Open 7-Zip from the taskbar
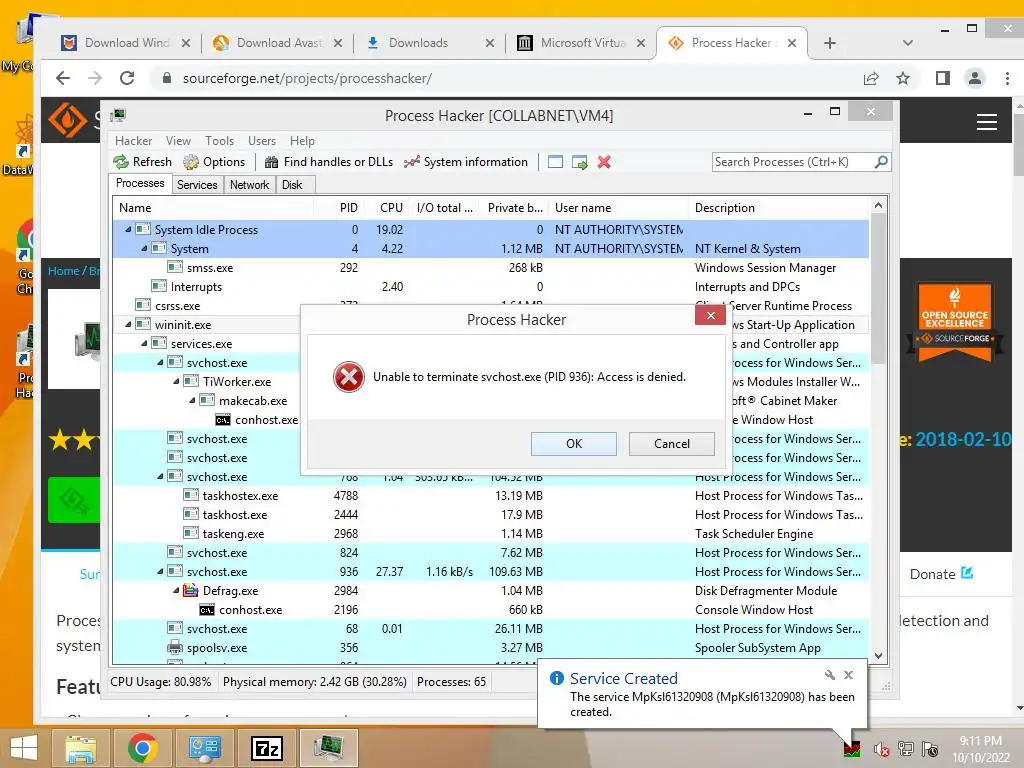The image size is (1024, 768). (267, 748)
